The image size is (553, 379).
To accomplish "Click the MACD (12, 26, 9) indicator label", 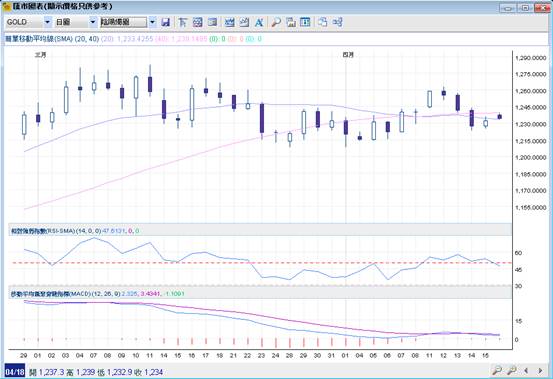I will pyautogui.click(x=65, y=294).
